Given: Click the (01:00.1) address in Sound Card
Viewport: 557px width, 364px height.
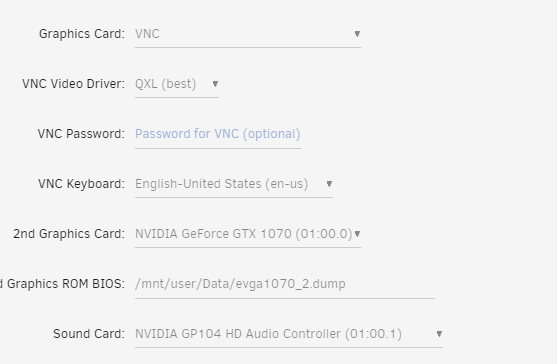Looking at the screenshot, I should pos(373,334).
